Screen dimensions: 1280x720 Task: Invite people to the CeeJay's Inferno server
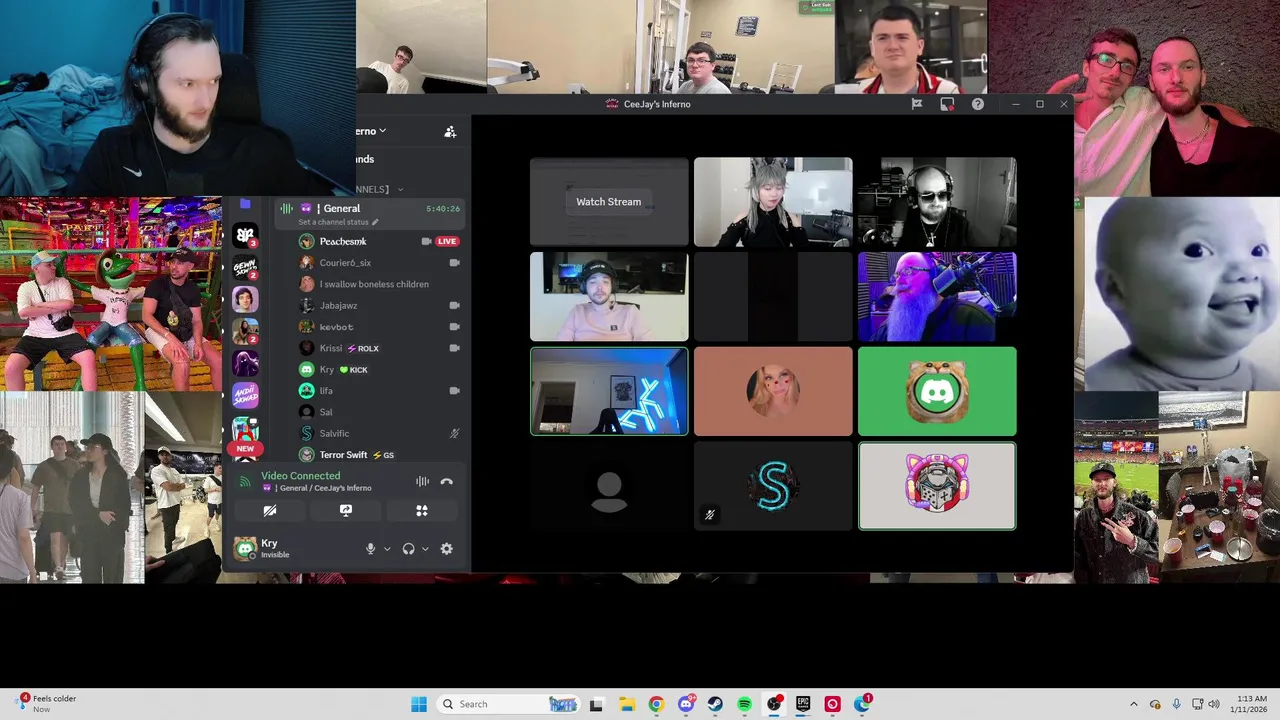450,131
